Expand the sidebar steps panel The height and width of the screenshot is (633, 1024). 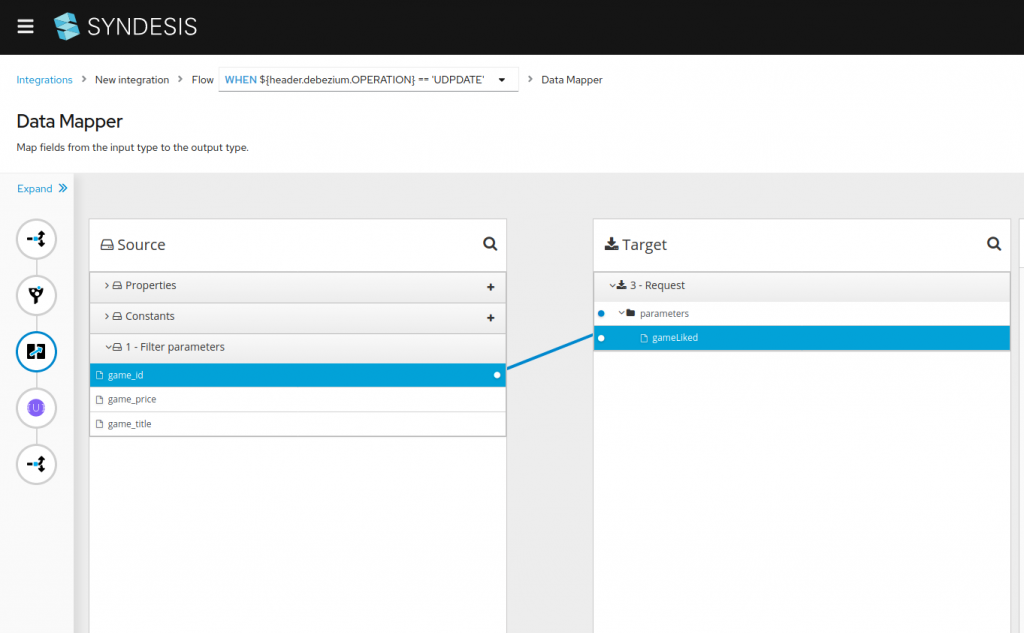tap(42, 188)
